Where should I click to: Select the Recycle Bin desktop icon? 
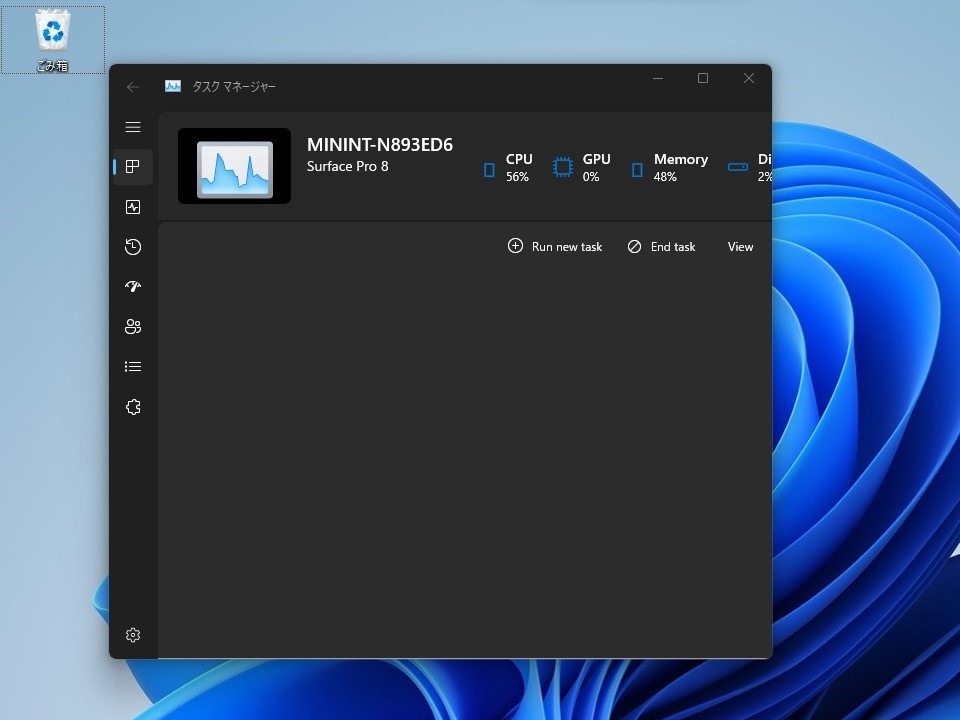[x=53, y=40]
